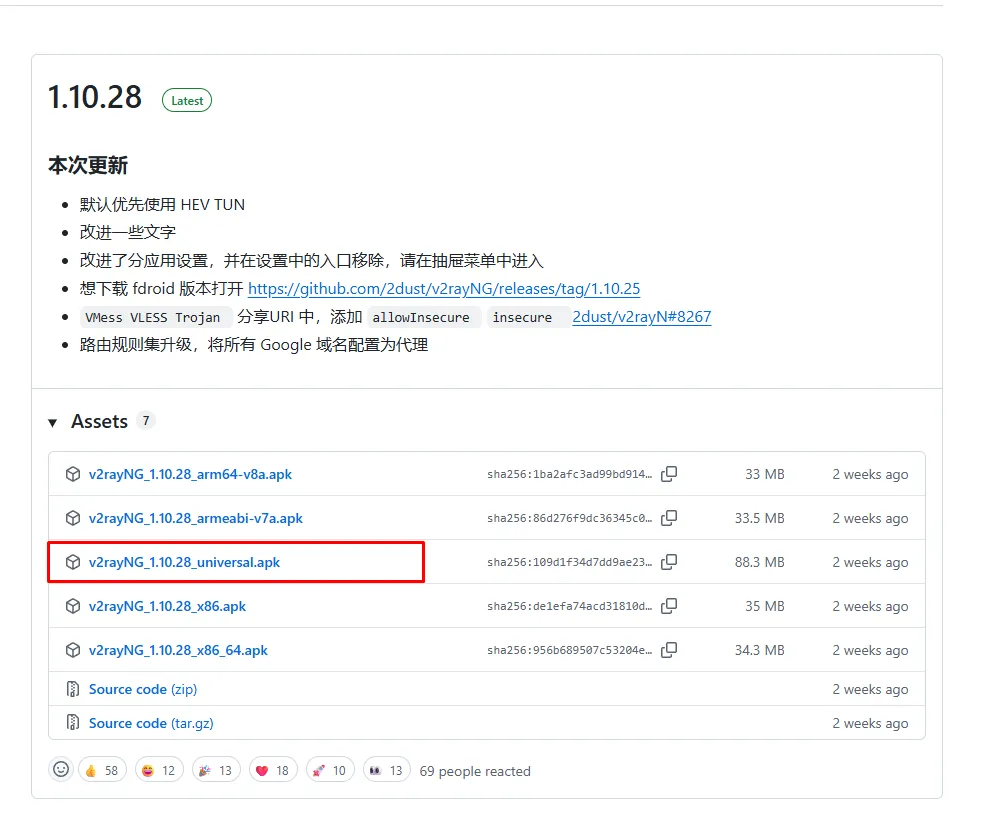Copy sha256 hash for arm64-v8a apk

coord(669,474)
